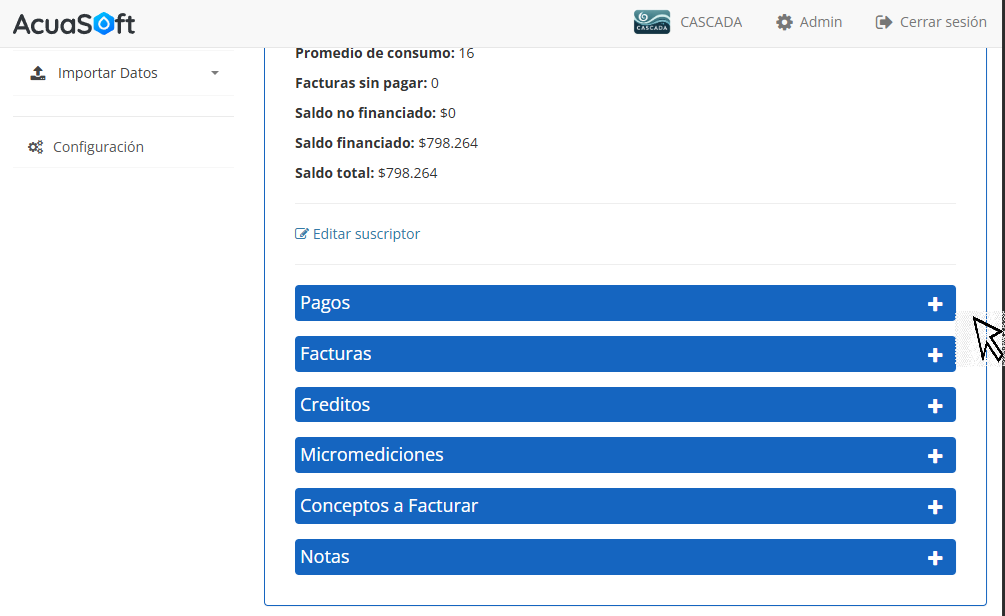Open the Editar suscriptor link

pos(366,234)
